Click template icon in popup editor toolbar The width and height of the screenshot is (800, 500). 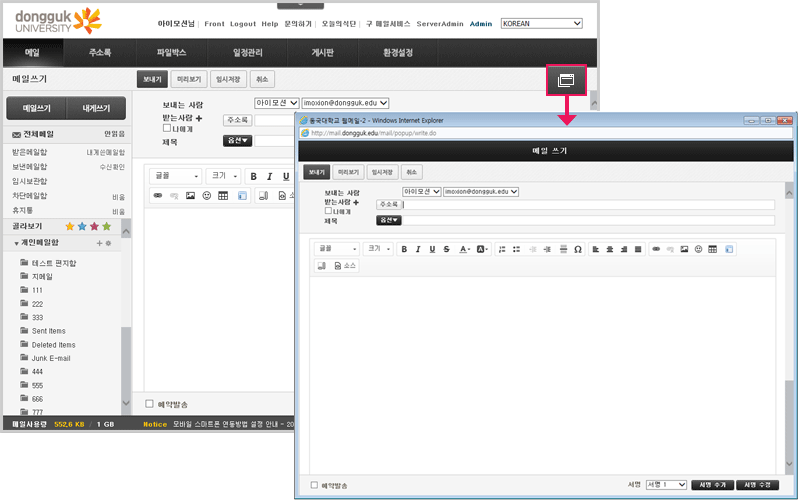(x=729, y=249)
